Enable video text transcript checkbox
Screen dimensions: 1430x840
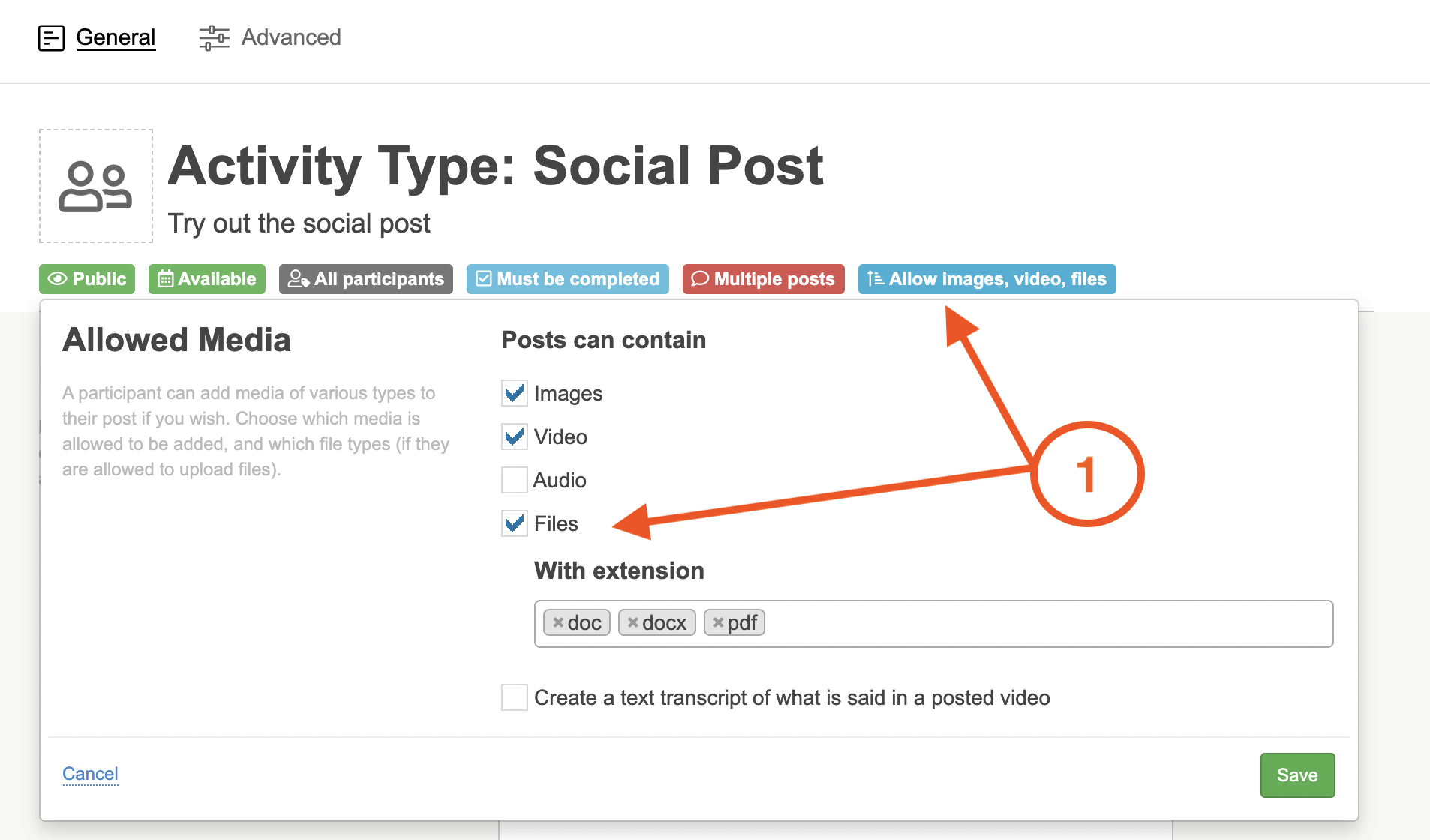click(515, 697)
